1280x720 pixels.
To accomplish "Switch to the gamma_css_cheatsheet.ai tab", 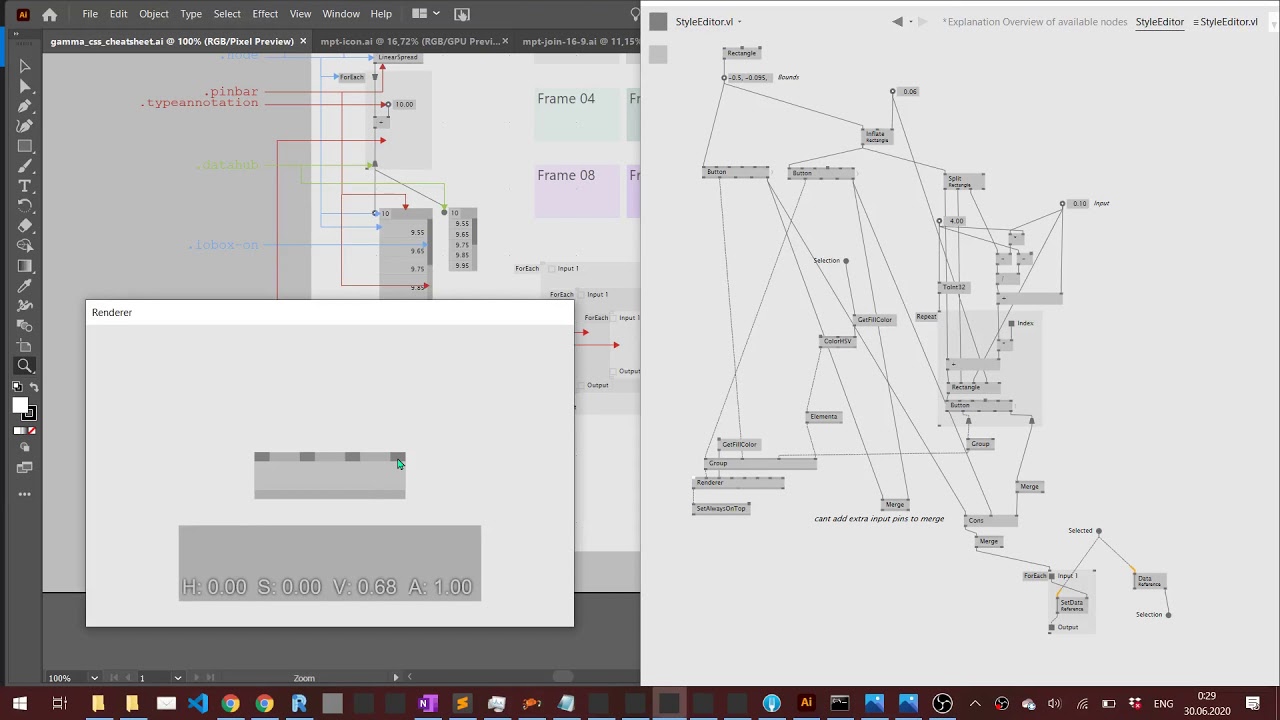I will click(x=172, y=42).
